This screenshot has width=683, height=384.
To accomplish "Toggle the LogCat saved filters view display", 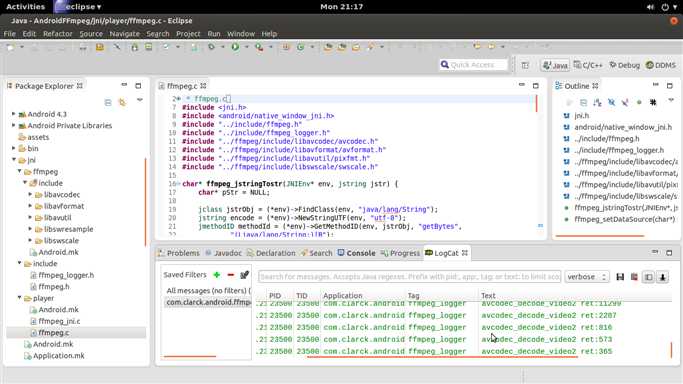I will pyautogui.click(x=649, y=277).
